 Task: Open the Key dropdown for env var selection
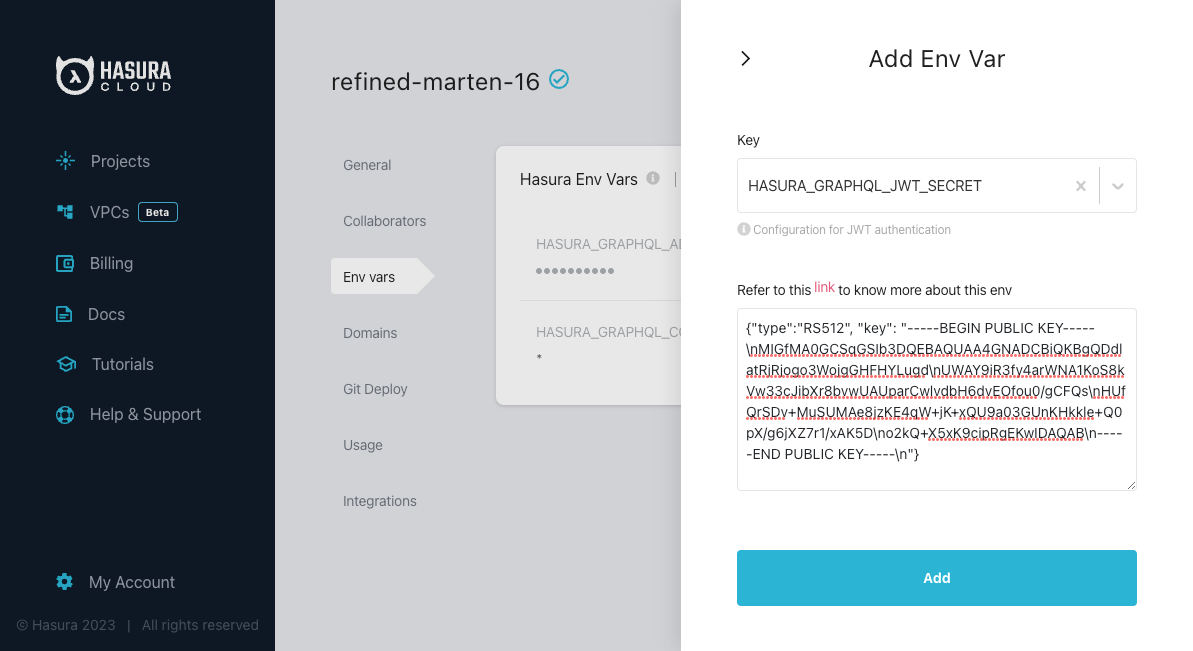click(1117, 185)
